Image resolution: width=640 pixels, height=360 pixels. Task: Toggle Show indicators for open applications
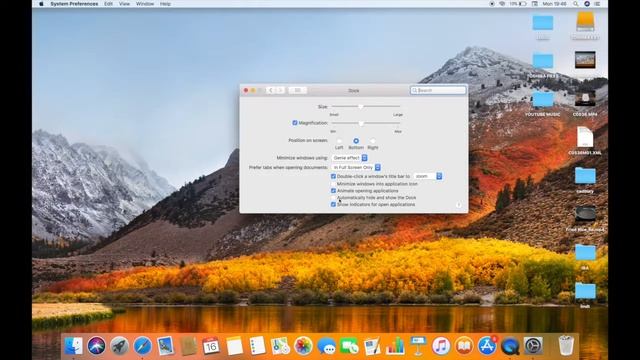pos(333,204)
